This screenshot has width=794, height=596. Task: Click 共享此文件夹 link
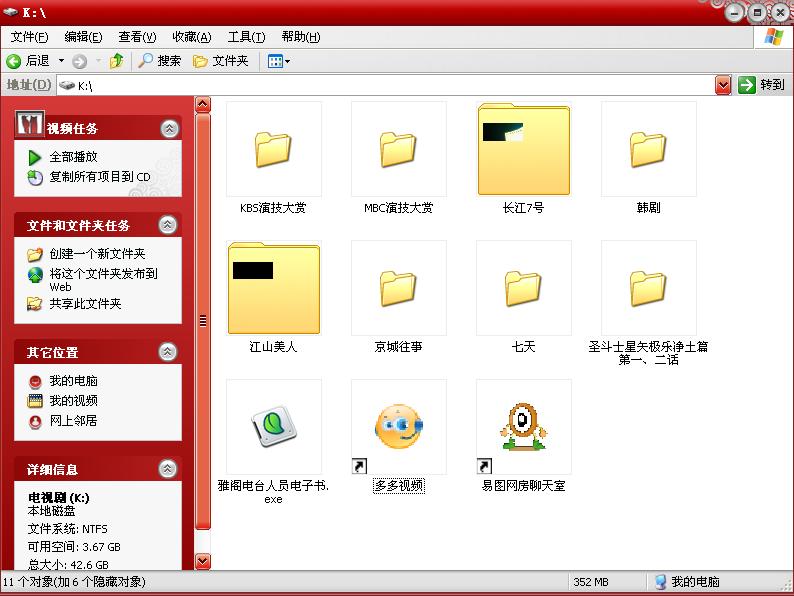click(85, 304)
